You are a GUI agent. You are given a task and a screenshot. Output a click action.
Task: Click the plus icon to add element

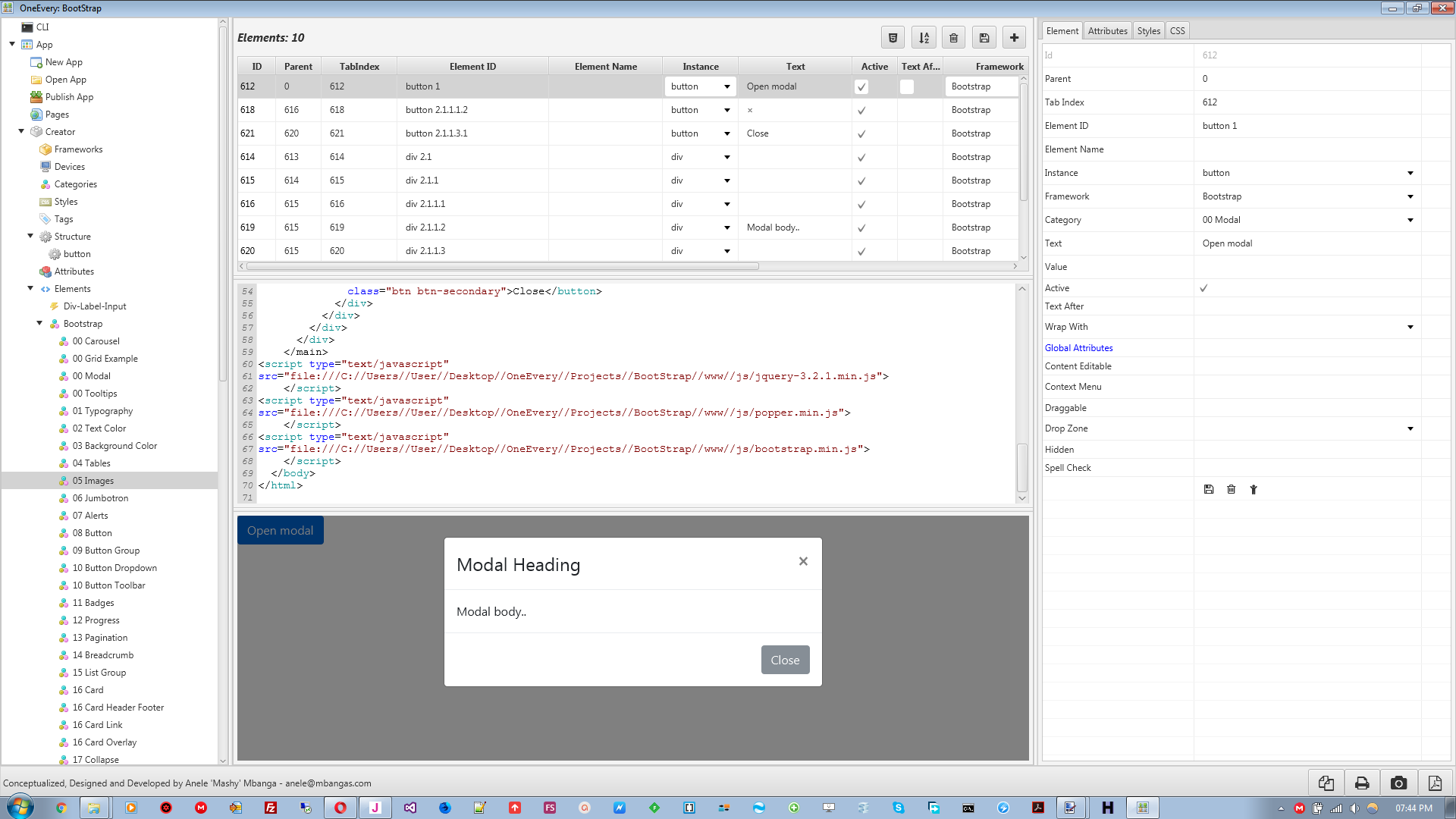click(1014, 38)
